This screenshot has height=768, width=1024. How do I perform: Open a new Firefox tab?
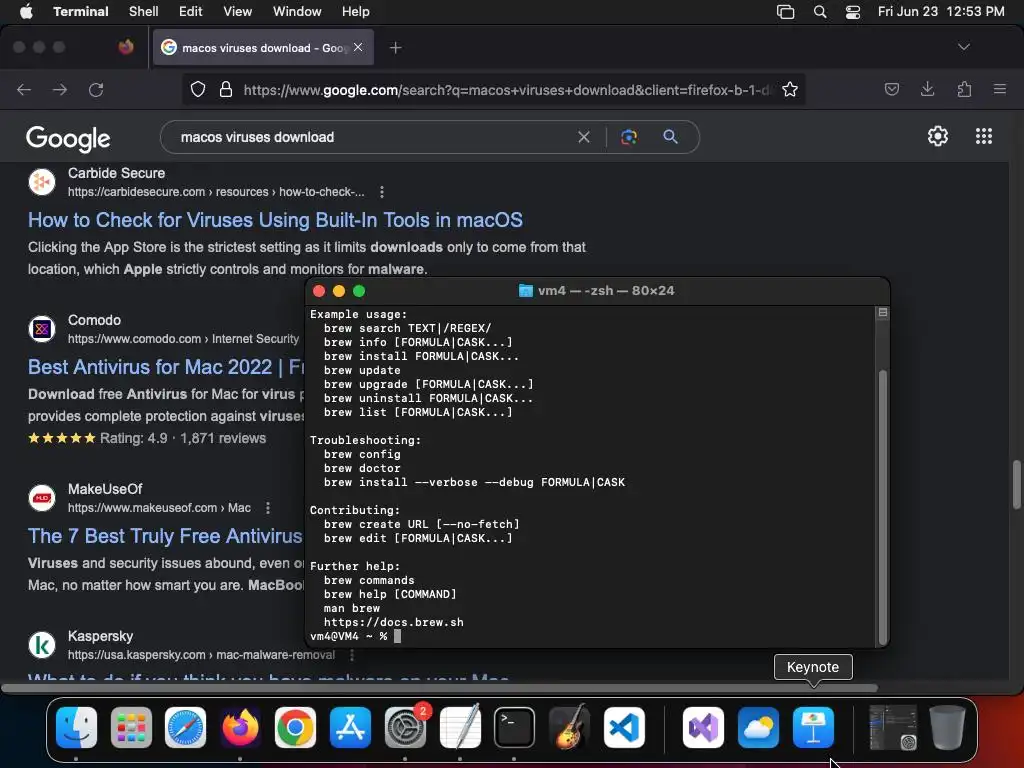point(395,48)
